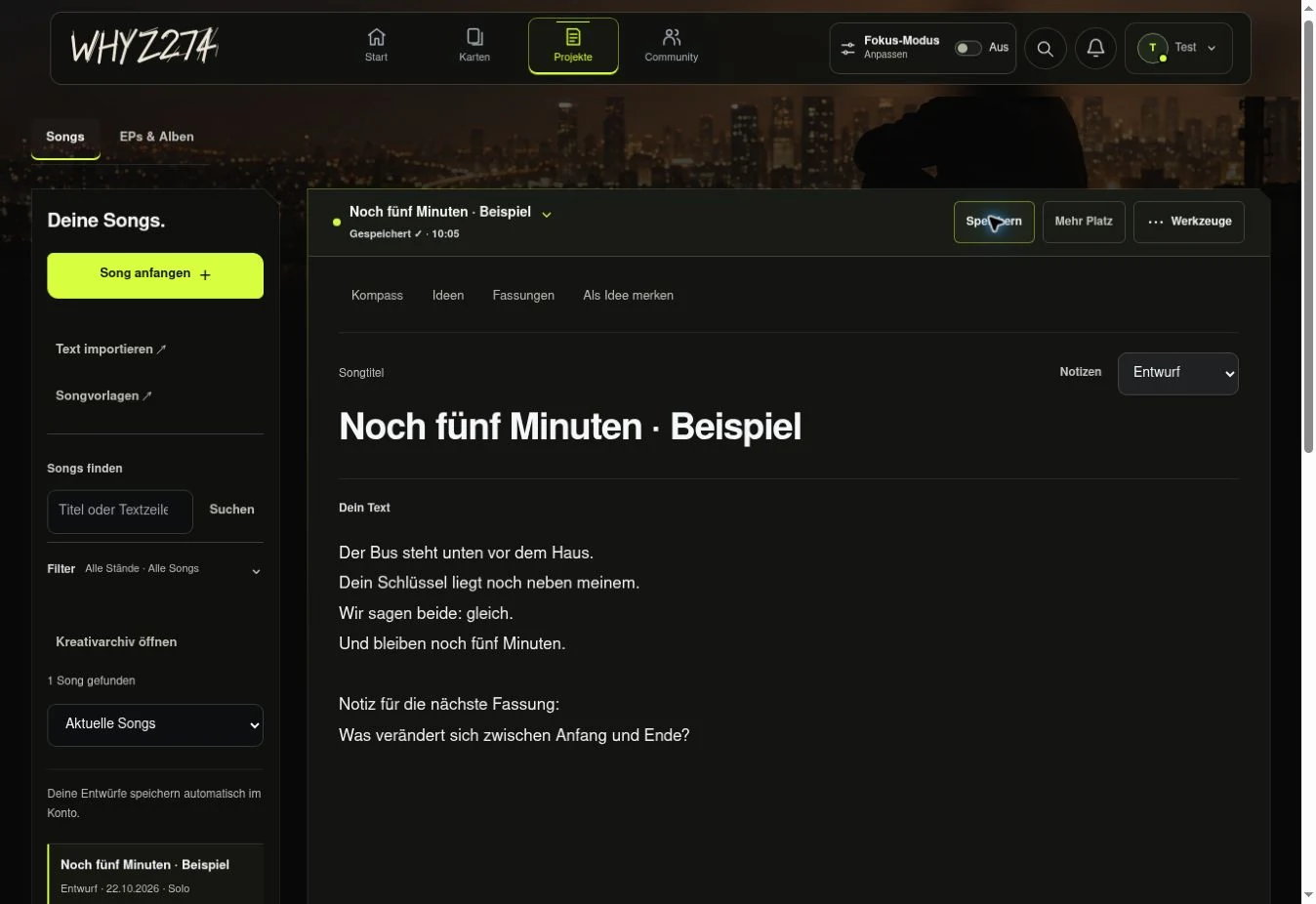Click Kreativarchiv öffnen

pos(116,642)
